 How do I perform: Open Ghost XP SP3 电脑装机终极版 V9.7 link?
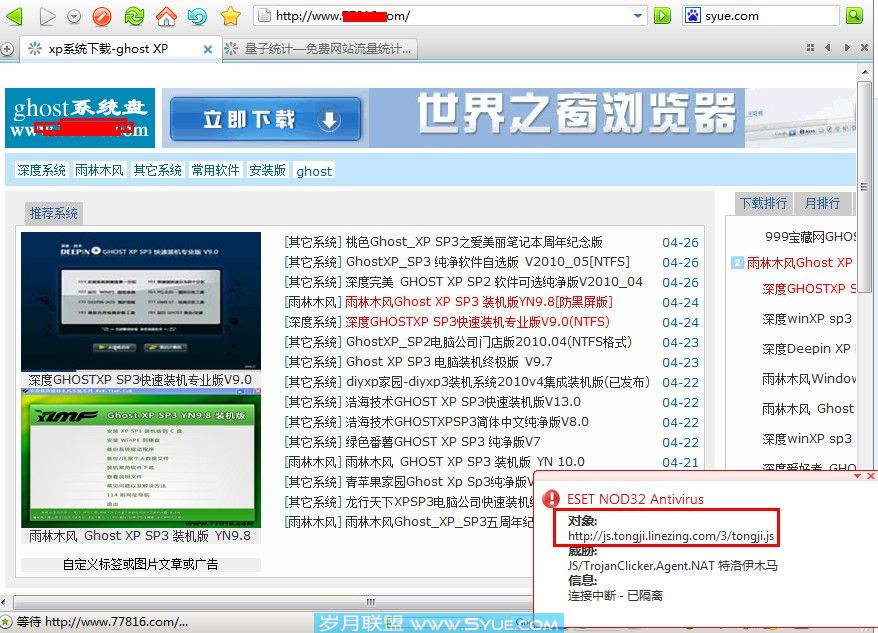pyautogui.click(x=449, y=362)
